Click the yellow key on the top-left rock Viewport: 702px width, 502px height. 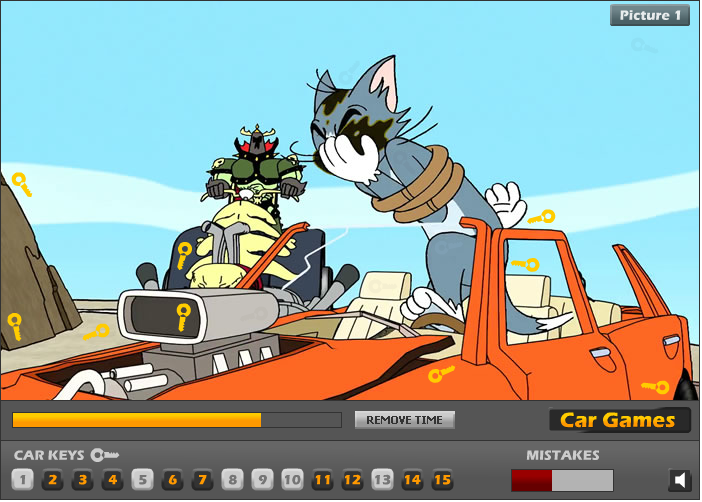coord(21,184)
